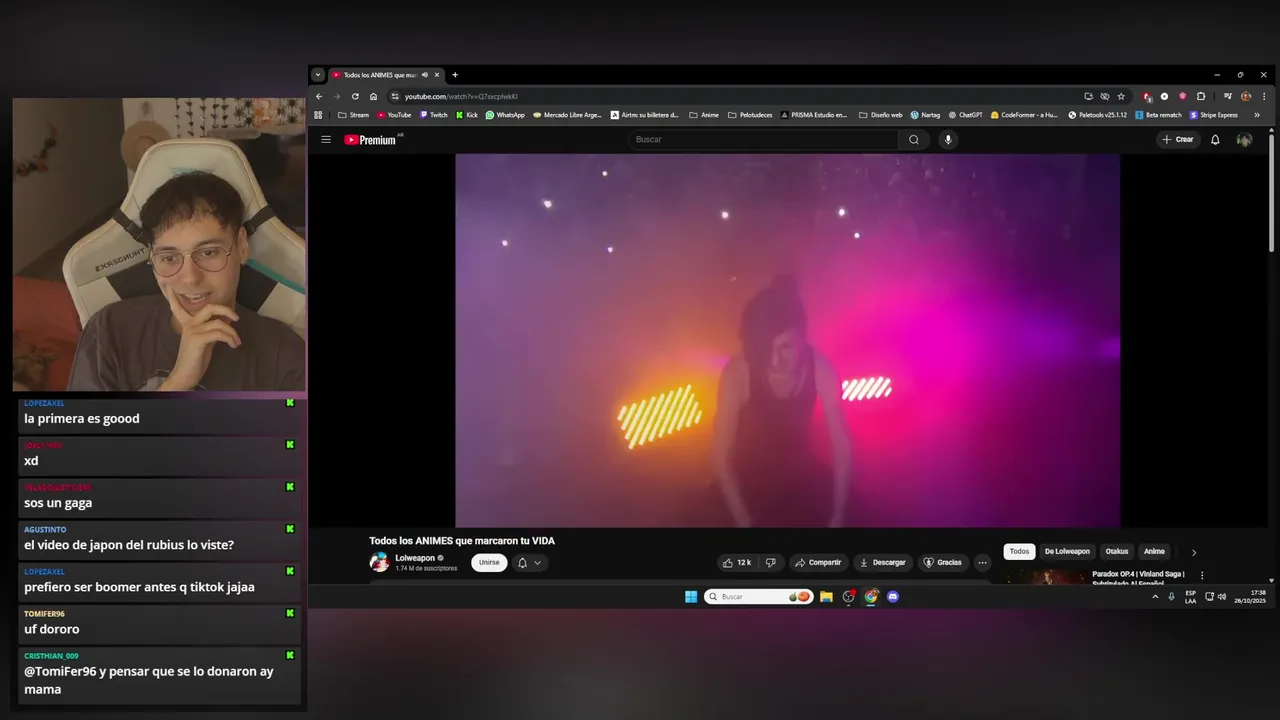Open the YouTube account avatar menu
Screen dimensions: 1280x720
(x=1244, y=139)
